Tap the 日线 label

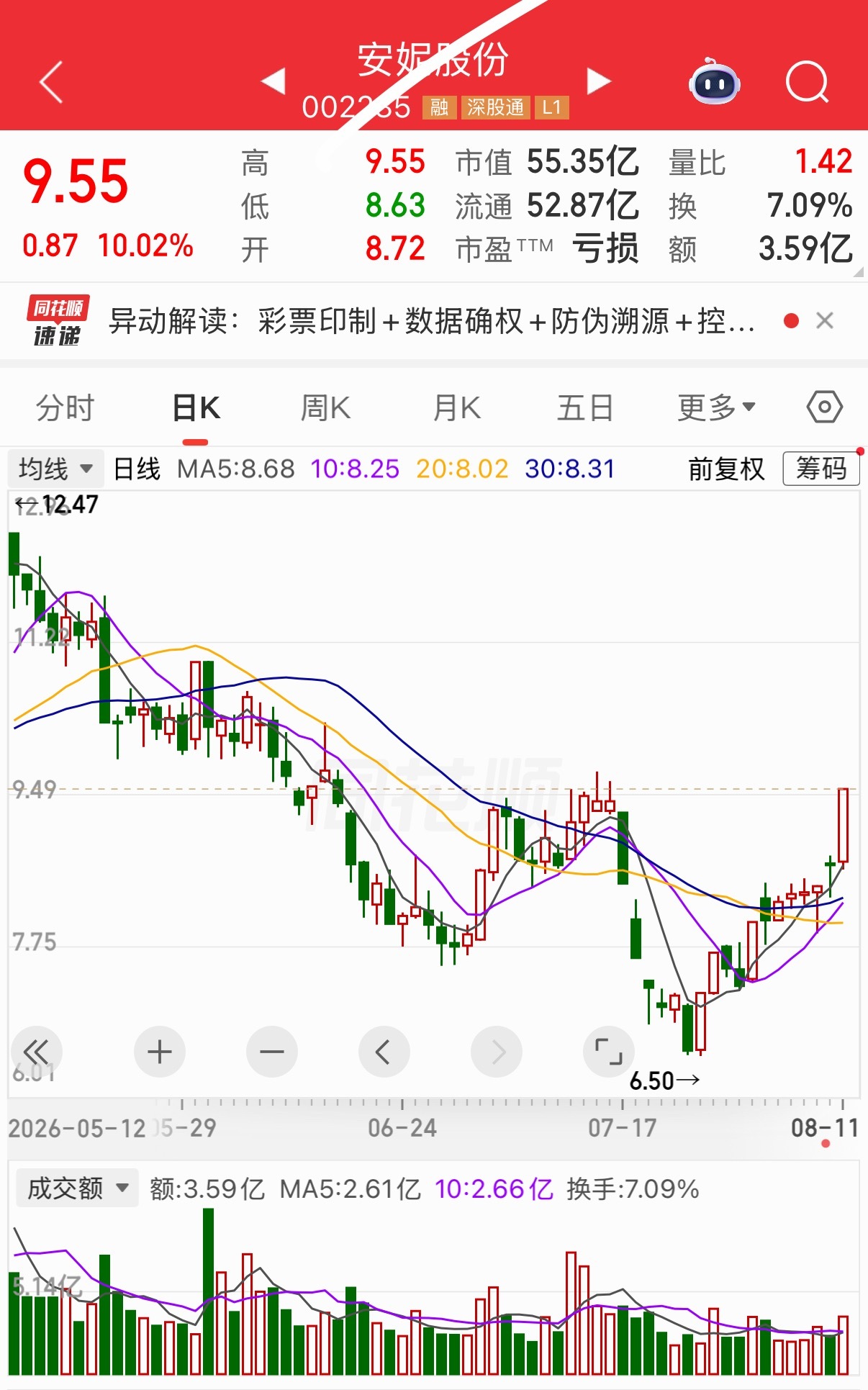(x=137, y=469)
